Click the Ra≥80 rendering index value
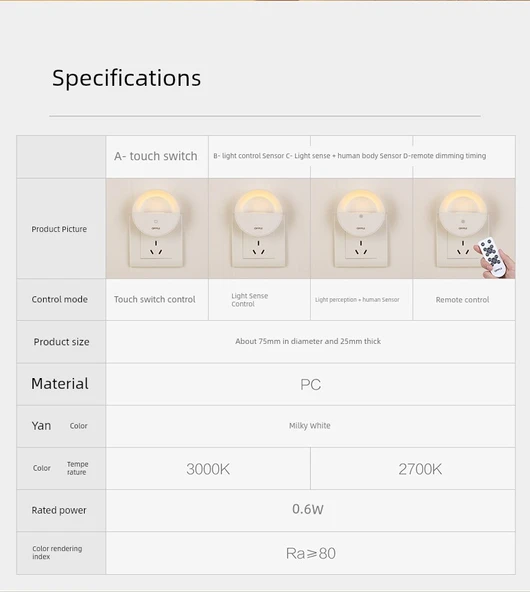This screenshot has height=592, width=530. click(x=311, y=553)
